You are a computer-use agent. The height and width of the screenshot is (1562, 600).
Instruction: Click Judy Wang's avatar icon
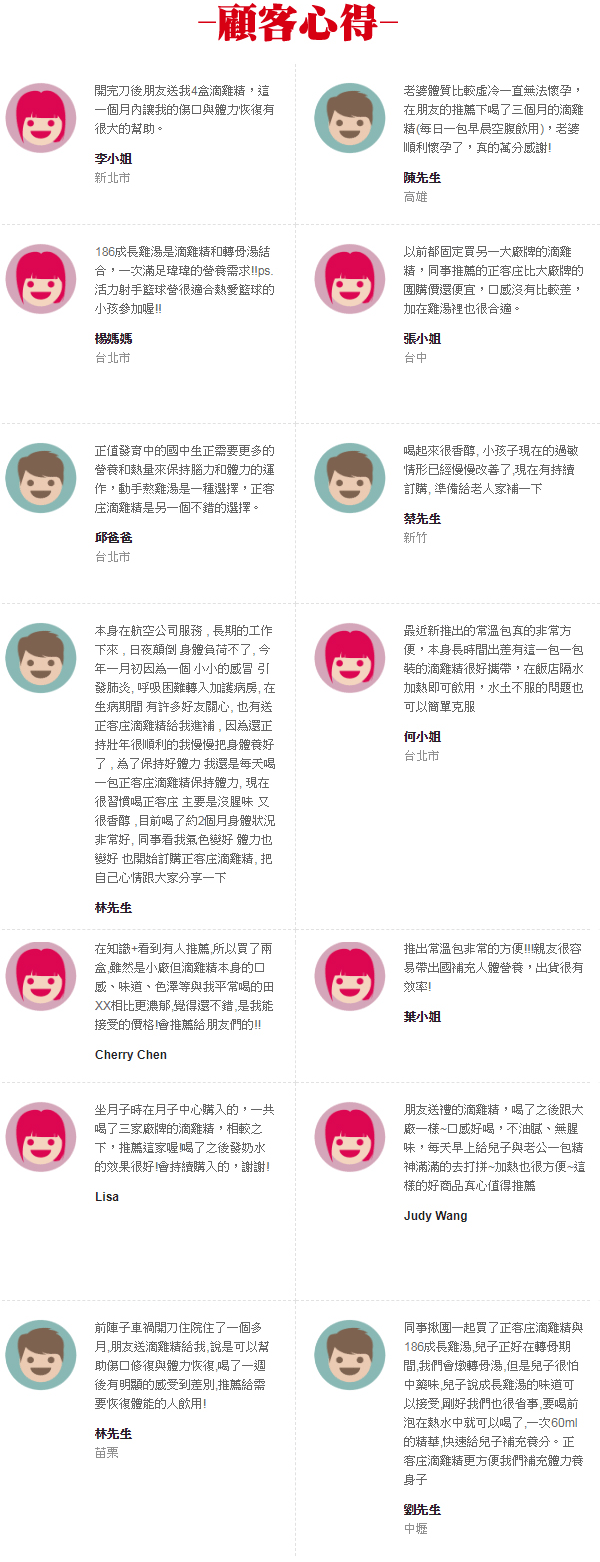pyautogui.click(x=350, y=1138)
